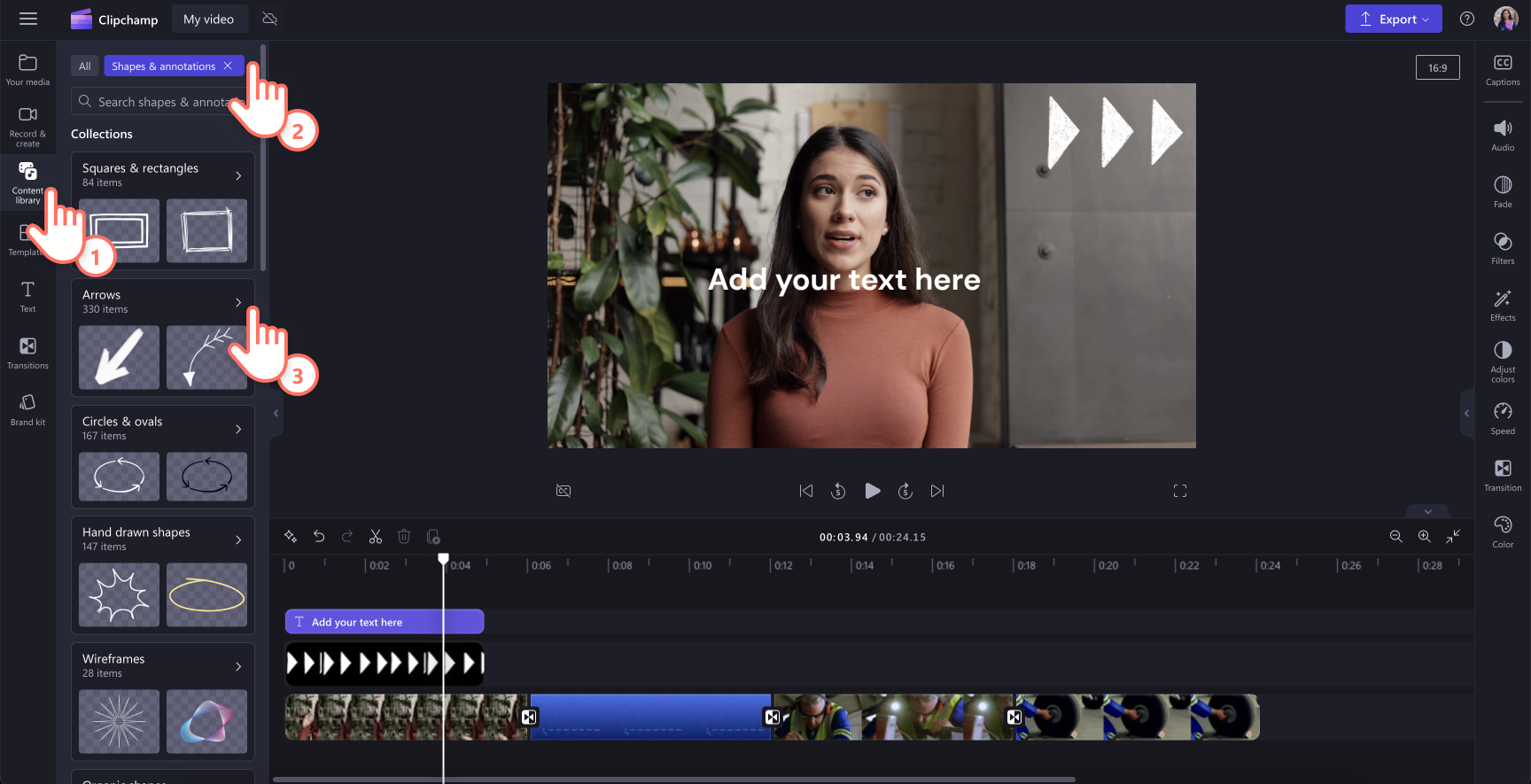Select thick white arrow thumbnail
This screenshot has height=784, width=1531.
tap(119, 357)
